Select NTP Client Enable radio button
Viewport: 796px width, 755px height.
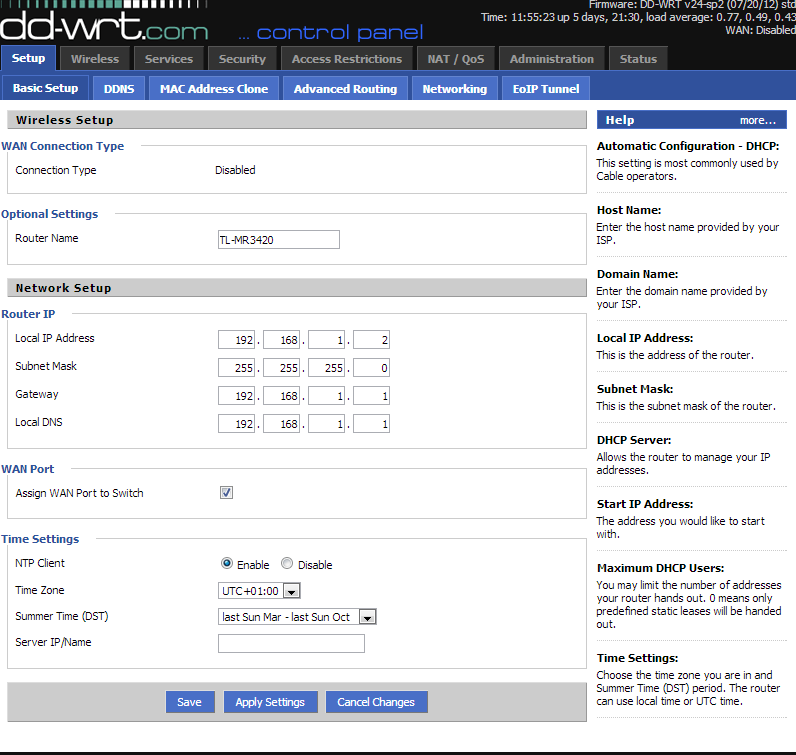tap(227, 564)
